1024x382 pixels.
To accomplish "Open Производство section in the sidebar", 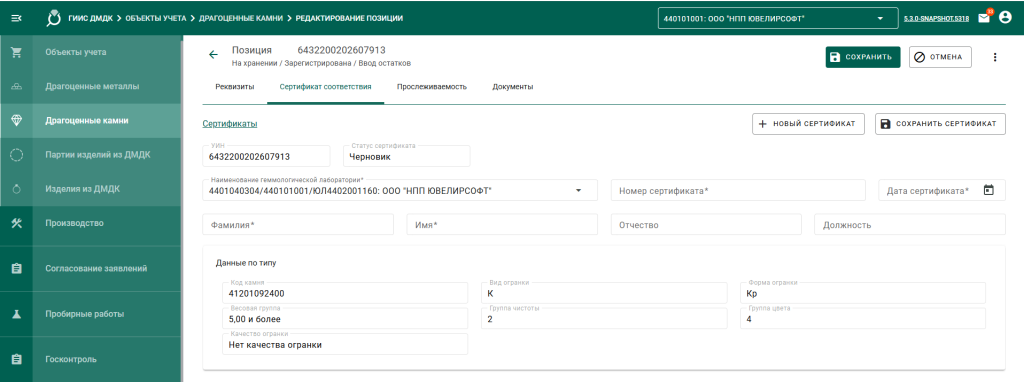I will point(74,223).
